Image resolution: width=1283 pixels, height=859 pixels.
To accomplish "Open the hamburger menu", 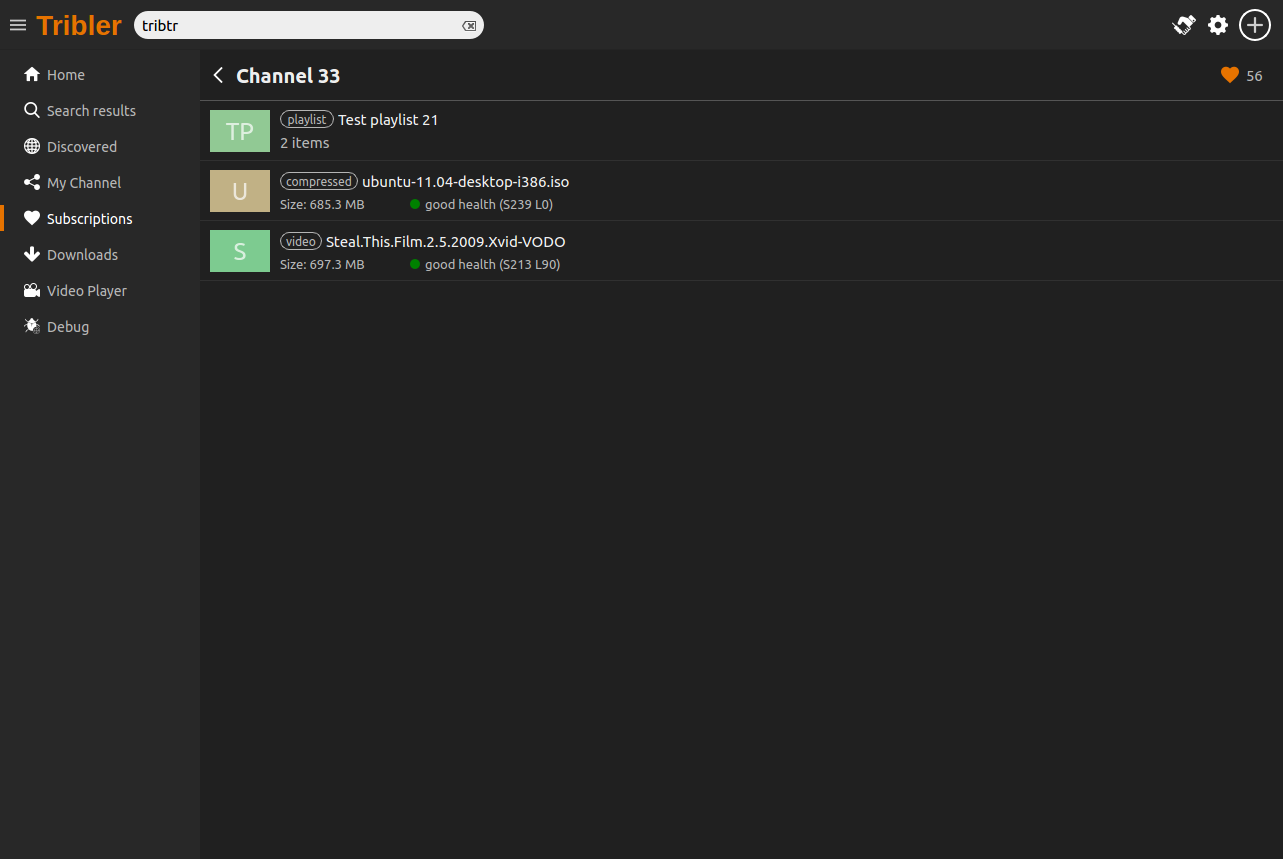I will 18,25.
